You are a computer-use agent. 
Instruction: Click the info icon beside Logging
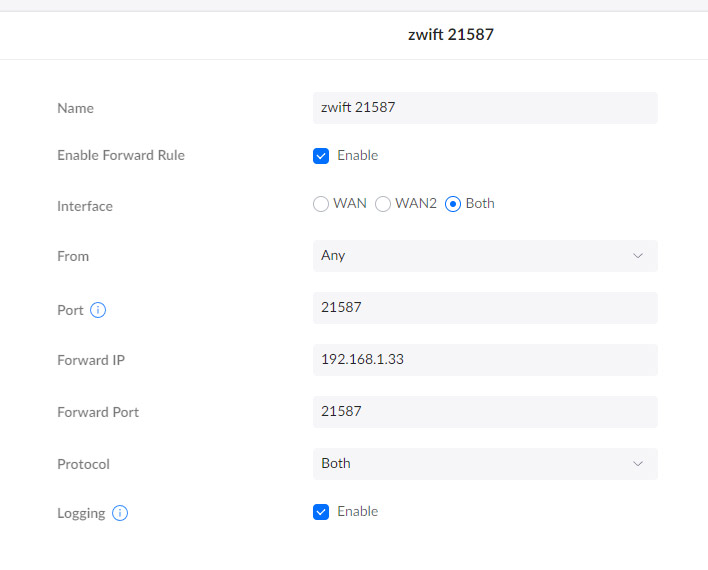[120, 513]
